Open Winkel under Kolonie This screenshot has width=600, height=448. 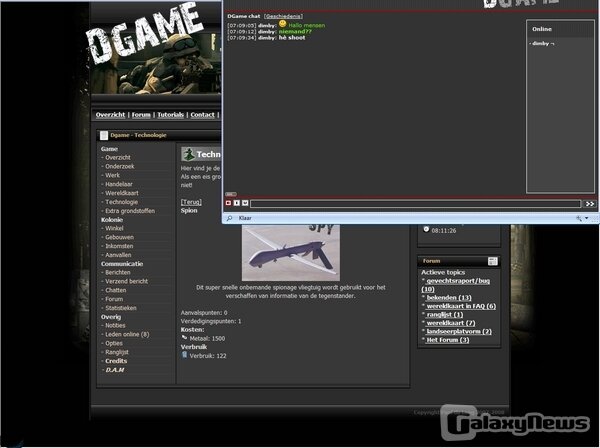(114, 228)
